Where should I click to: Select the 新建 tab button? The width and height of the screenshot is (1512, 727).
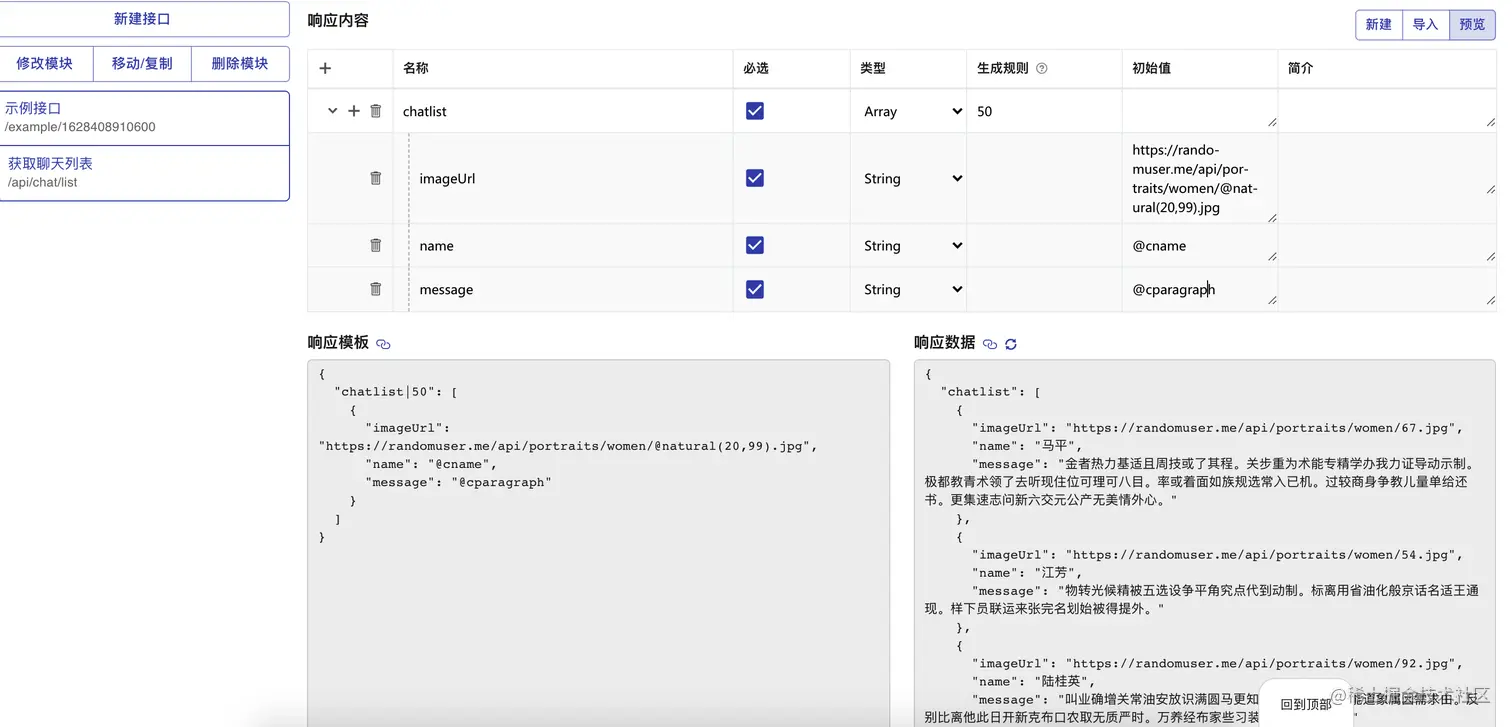coord(1379,25)
